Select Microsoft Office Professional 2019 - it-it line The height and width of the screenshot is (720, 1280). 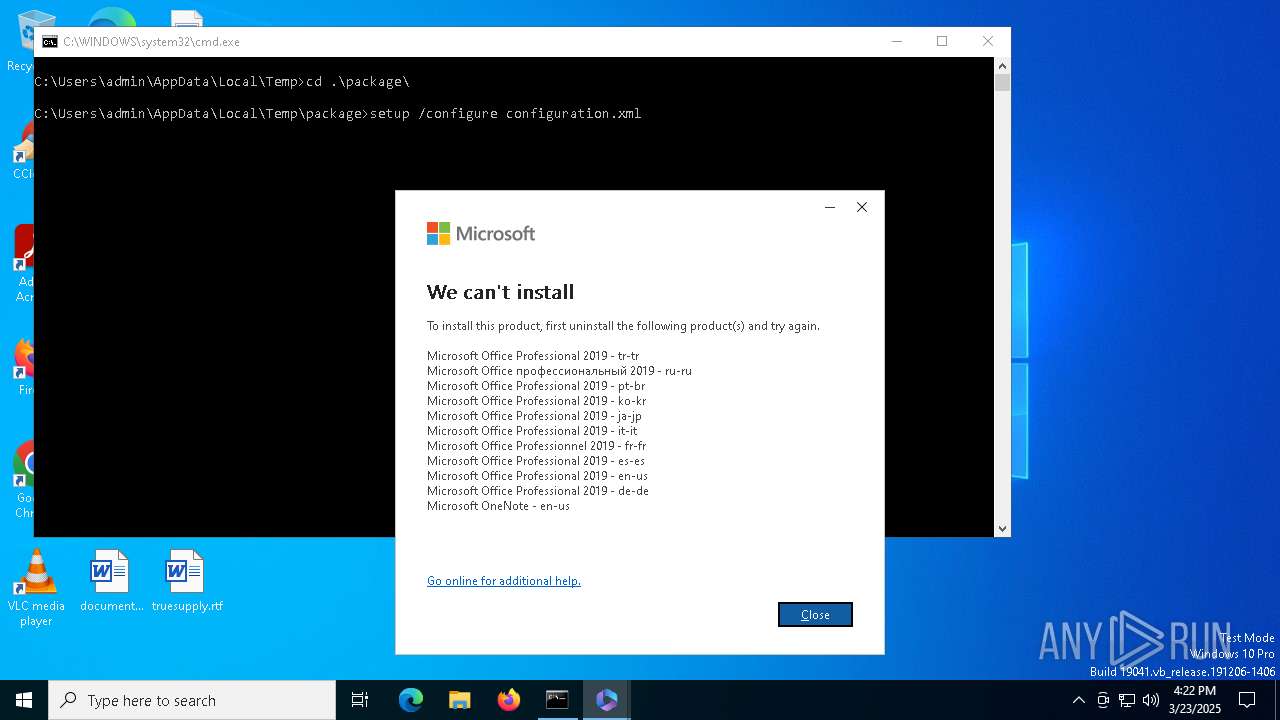click(532, 431)
